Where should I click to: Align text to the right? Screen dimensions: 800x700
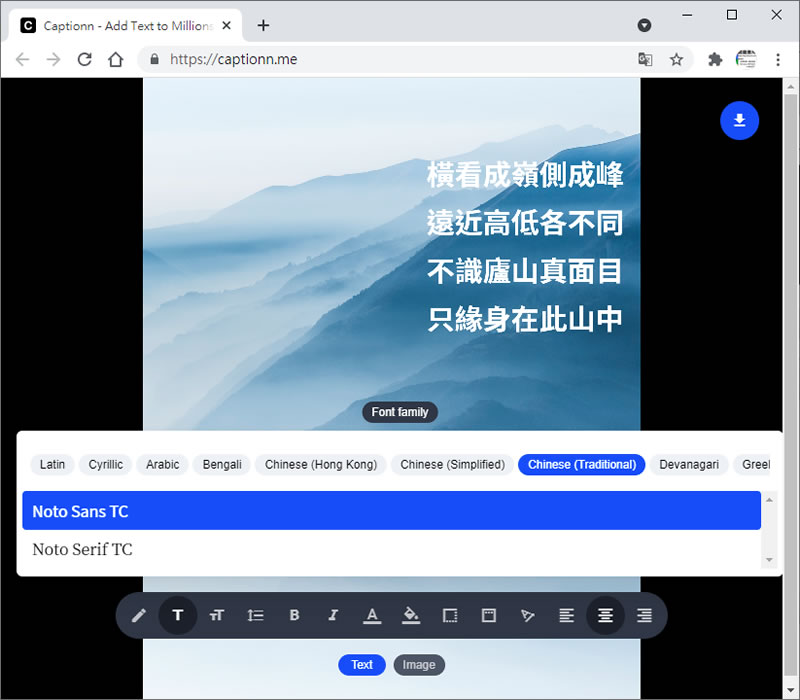tap(644, 615)
